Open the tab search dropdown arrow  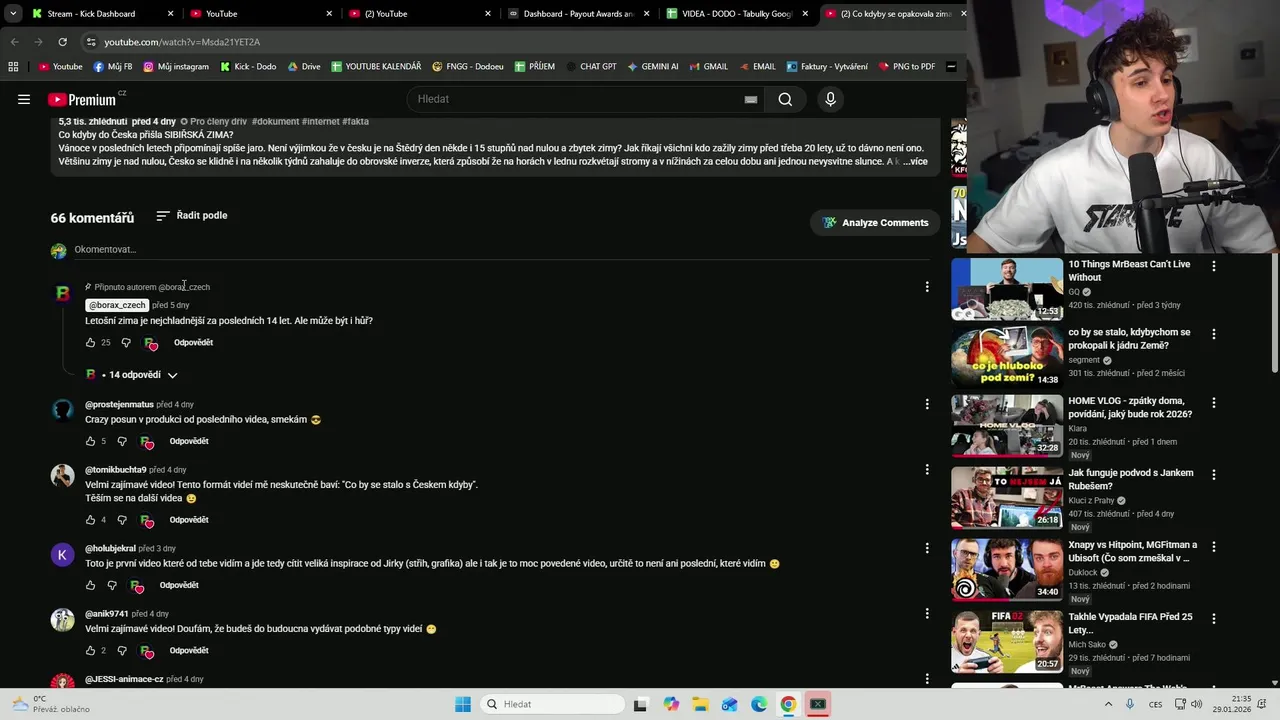13,14
